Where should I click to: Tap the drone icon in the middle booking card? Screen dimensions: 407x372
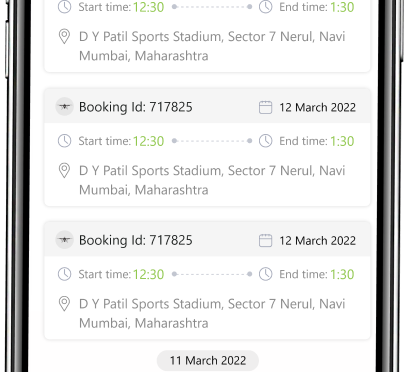point(64,107)
